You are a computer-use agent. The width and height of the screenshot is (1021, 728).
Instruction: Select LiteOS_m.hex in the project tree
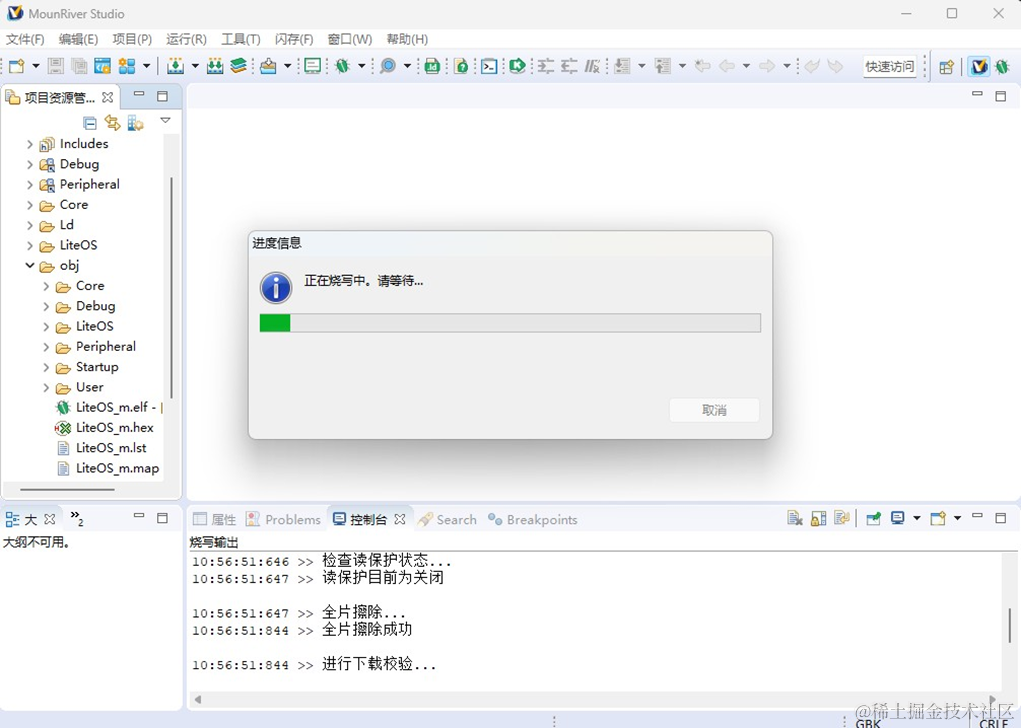pos(113,427)
